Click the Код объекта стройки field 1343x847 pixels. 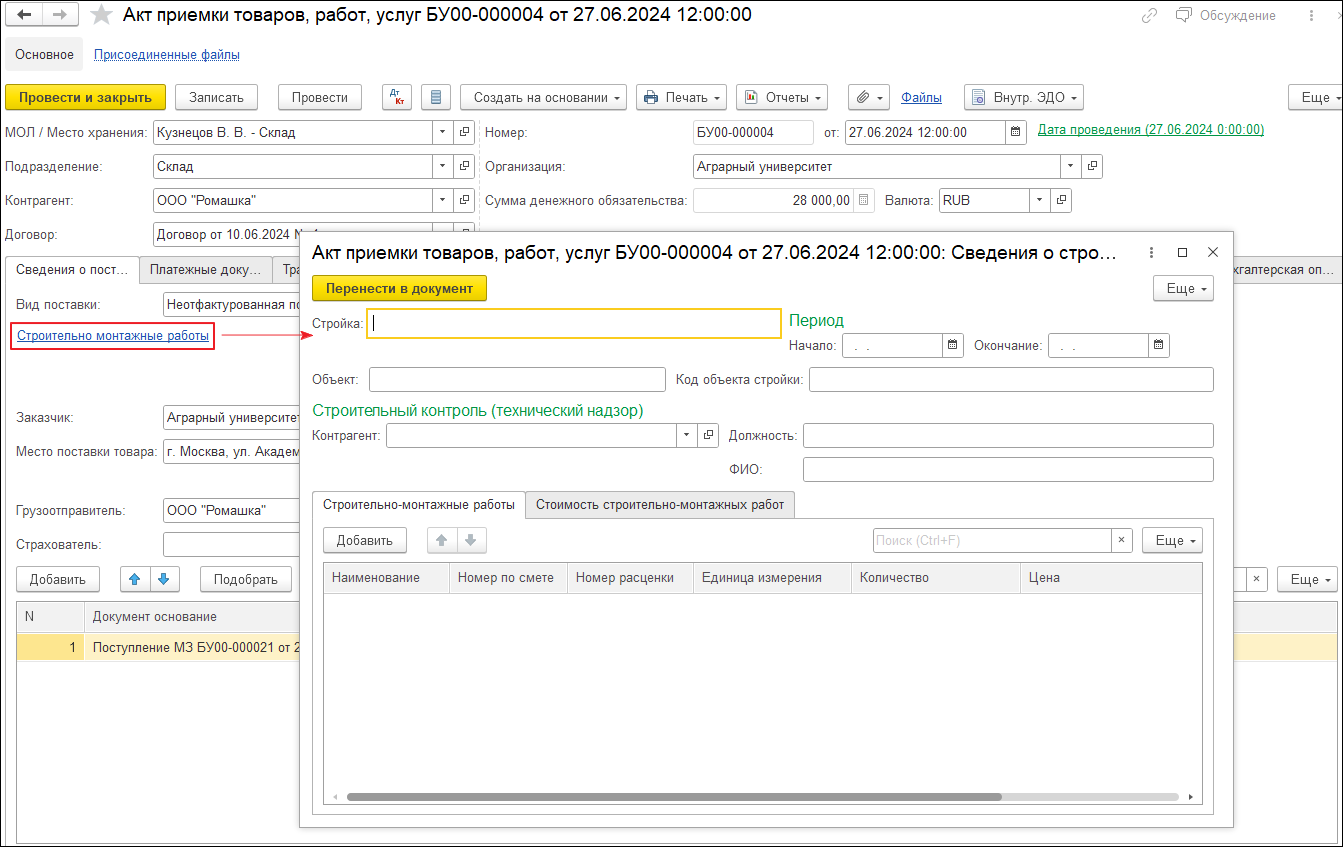point(1011,380)
